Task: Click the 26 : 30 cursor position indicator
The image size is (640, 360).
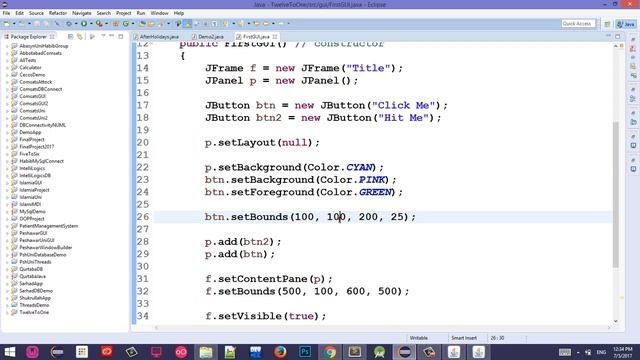Action: tap(497, 338)
